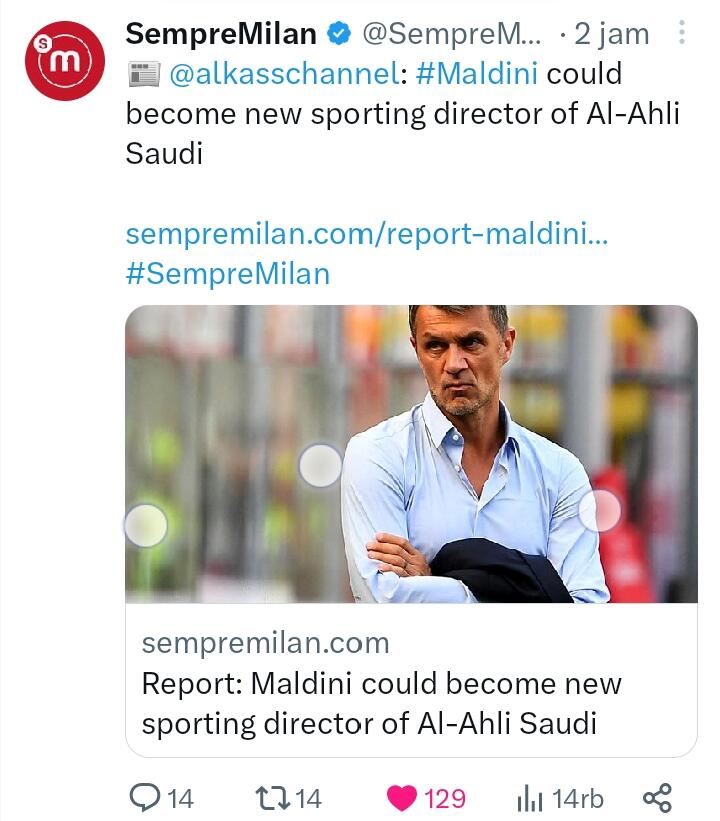The image size is (720, 821).
Task: Reply using the speech bubble icon
Action: (146, 798)
